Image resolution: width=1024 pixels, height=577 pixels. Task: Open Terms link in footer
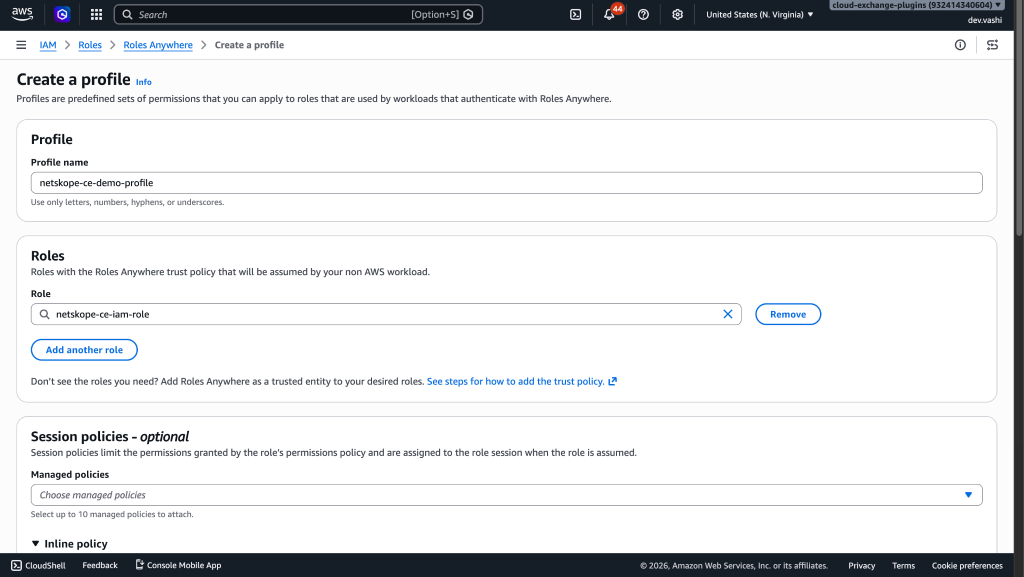pyautogui.click(x=903, y=566)
